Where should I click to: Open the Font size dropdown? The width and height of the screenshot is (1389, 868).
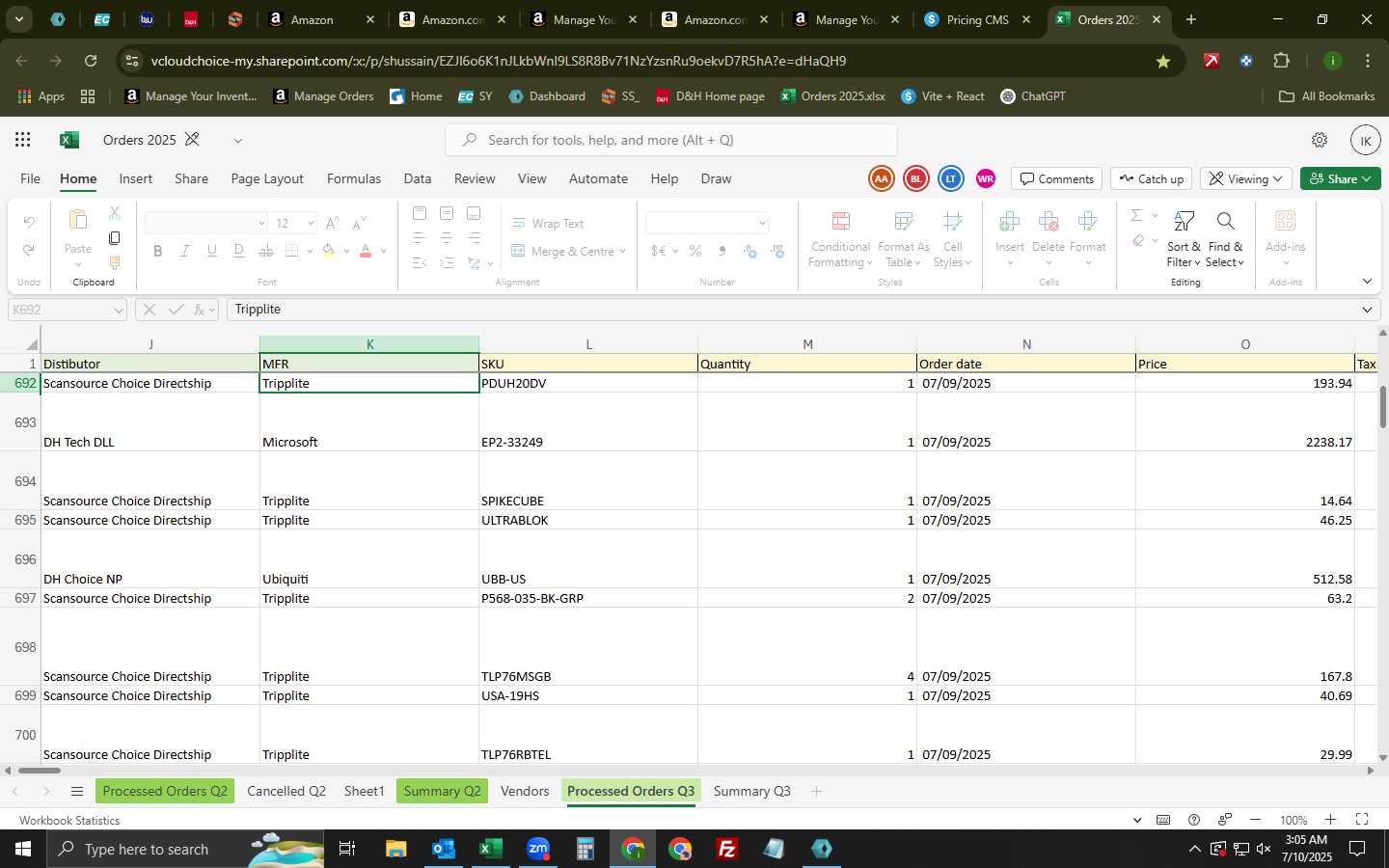point(311,223)
